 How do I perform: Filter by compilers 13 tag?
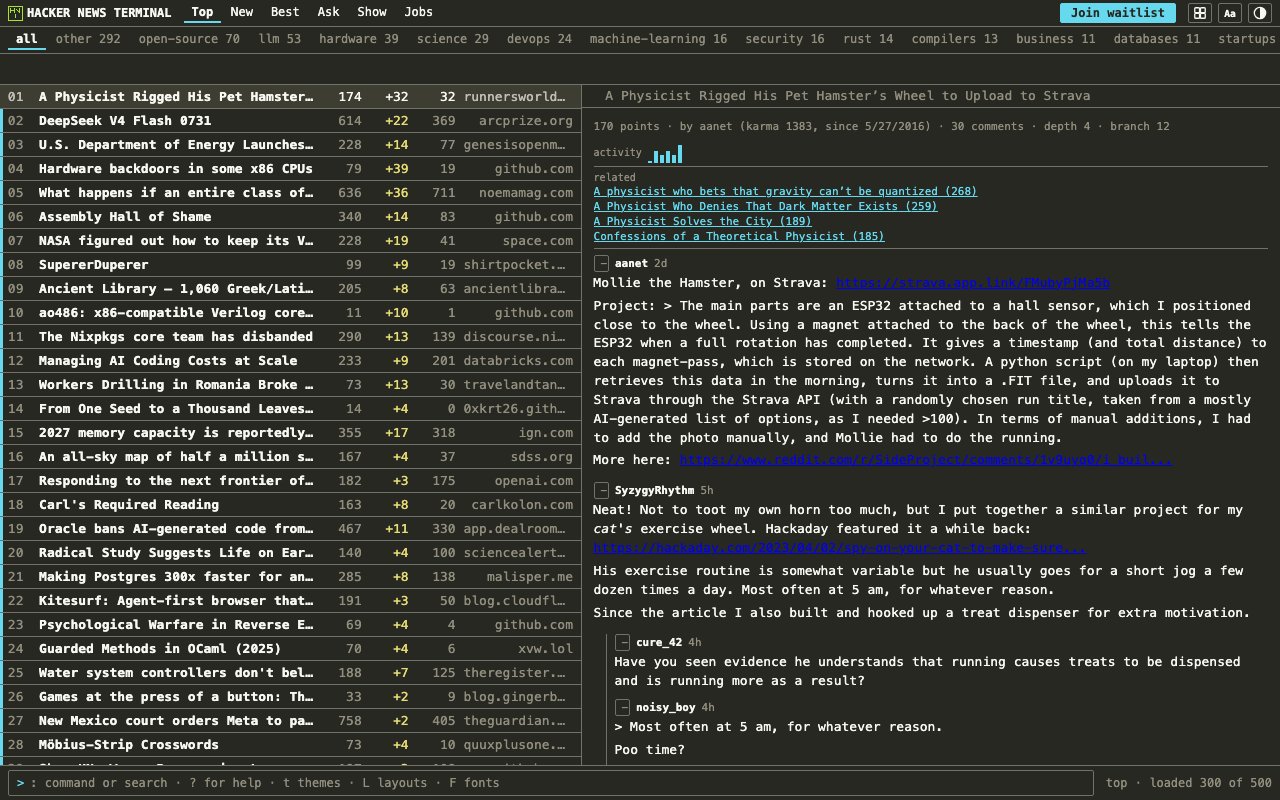tap(955, 39)
